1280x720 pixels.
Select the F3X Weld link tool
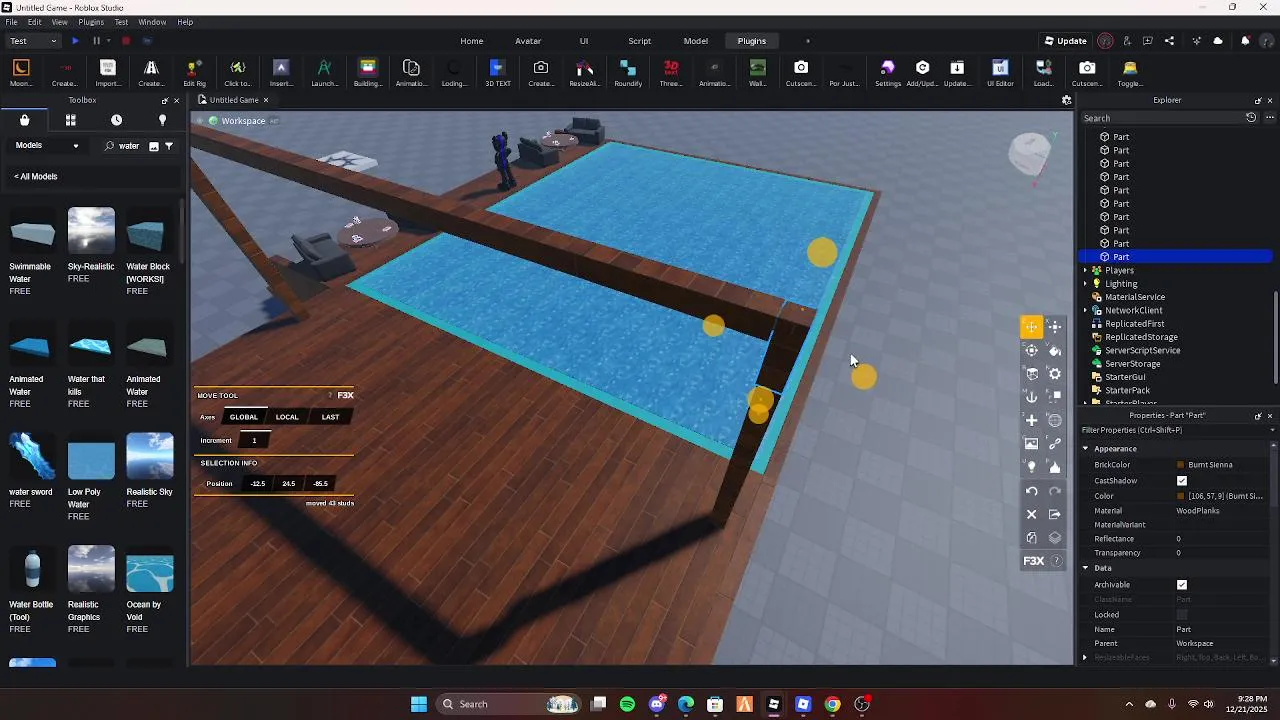1055,444
